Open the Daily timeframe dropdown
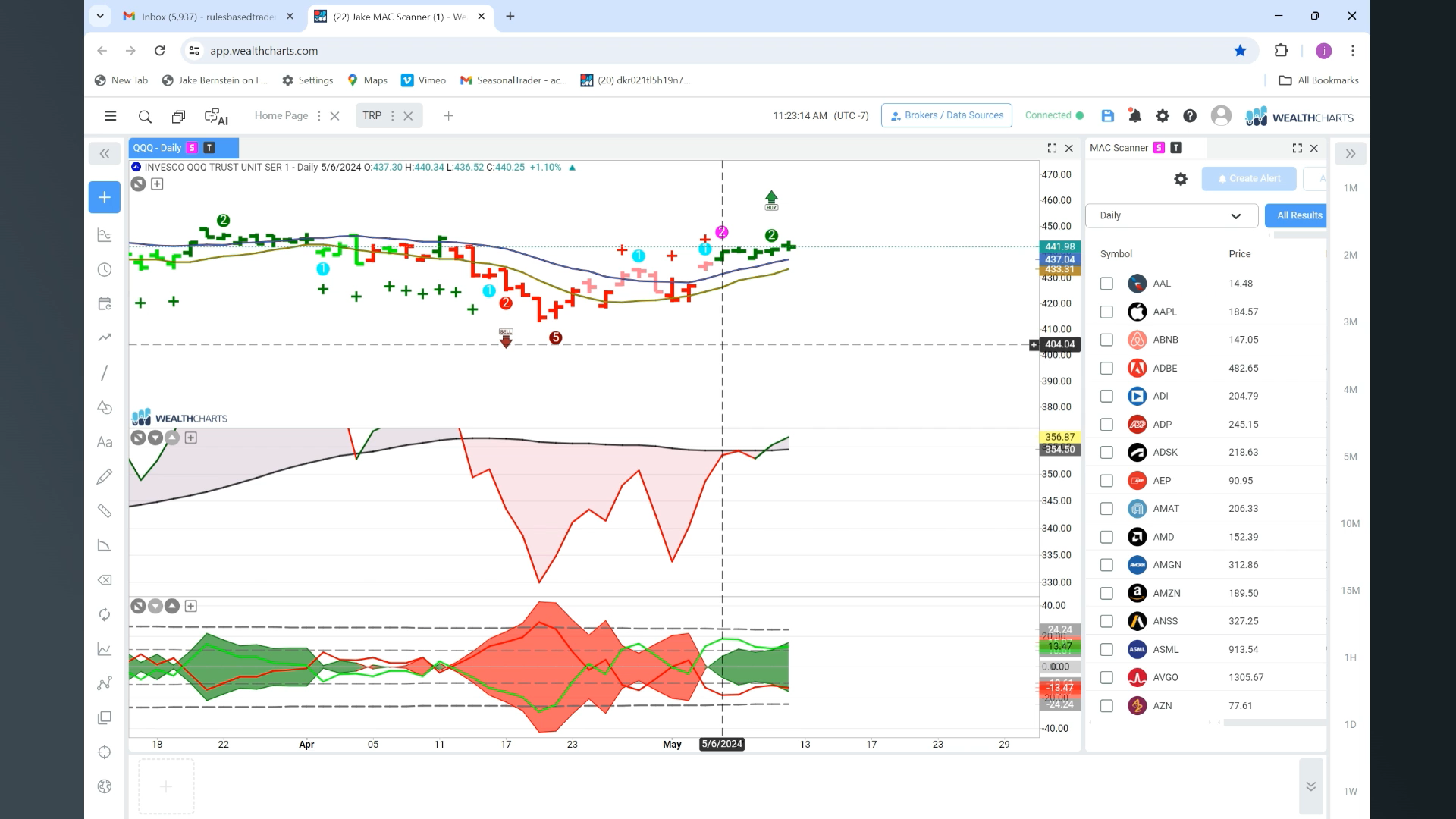The height and width of the screenshot is (819, 1456). pyautogui.click(x=1172, y=215)
